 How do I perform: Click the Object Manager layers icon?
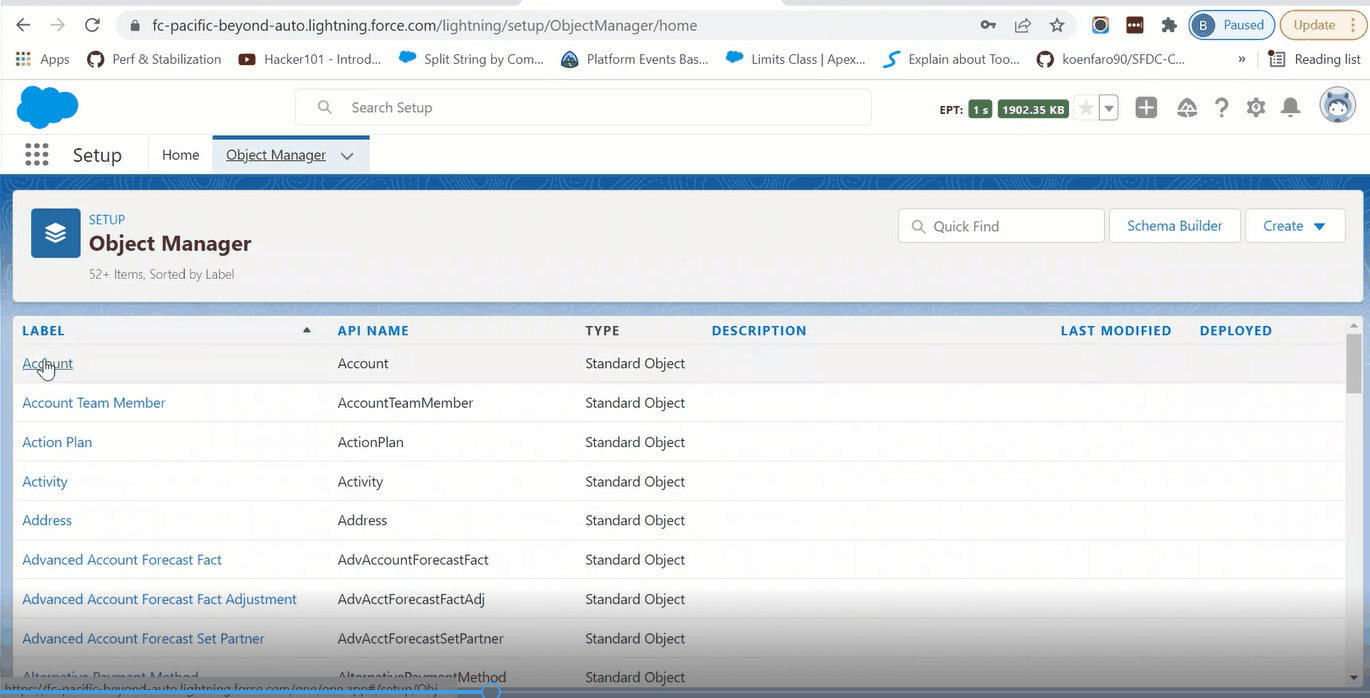pyautogui.click(x=56, y=233)
